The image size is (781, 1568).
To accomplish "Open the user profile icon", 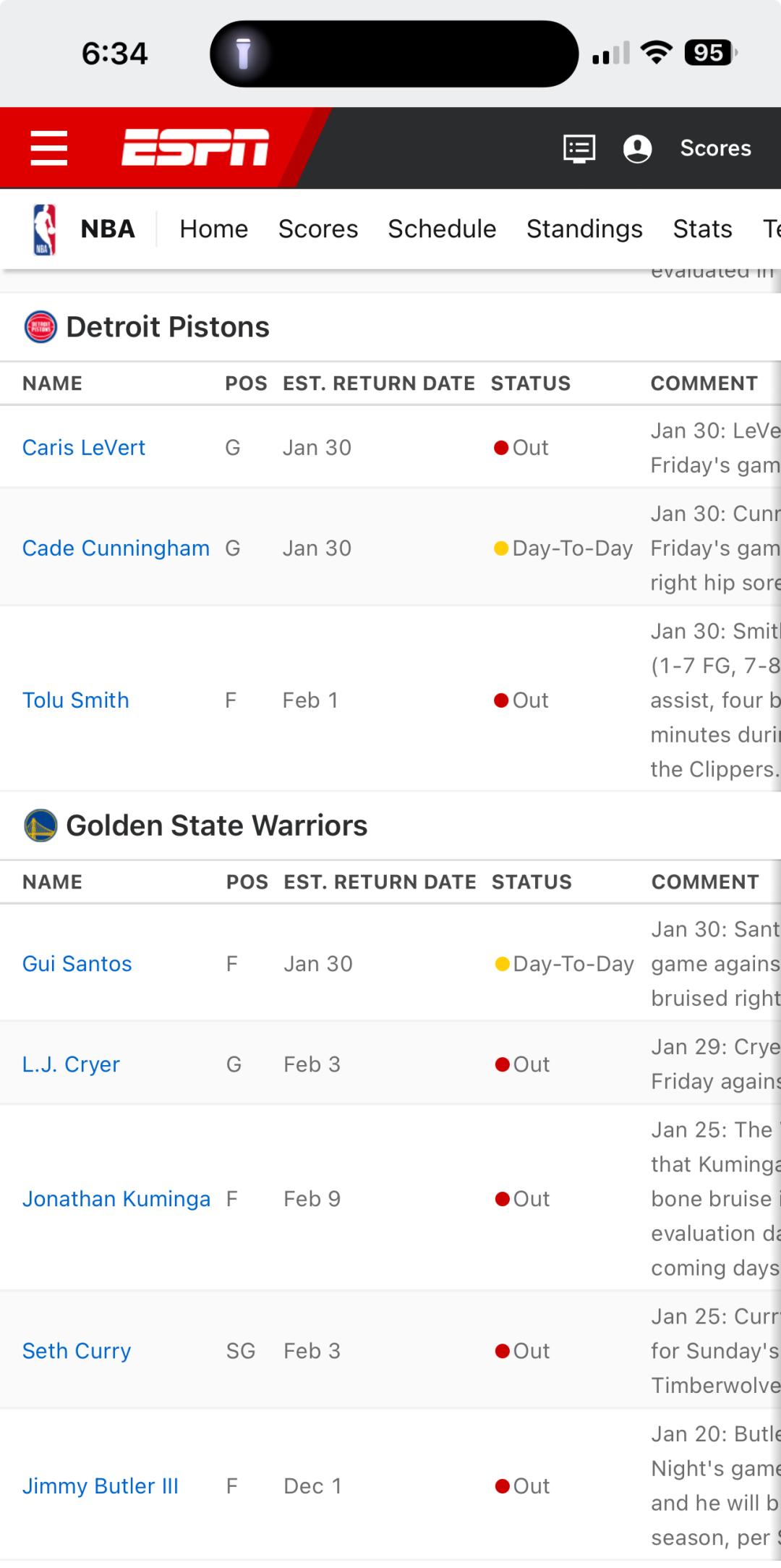I will pyautogui.click(x=637, y=148).
